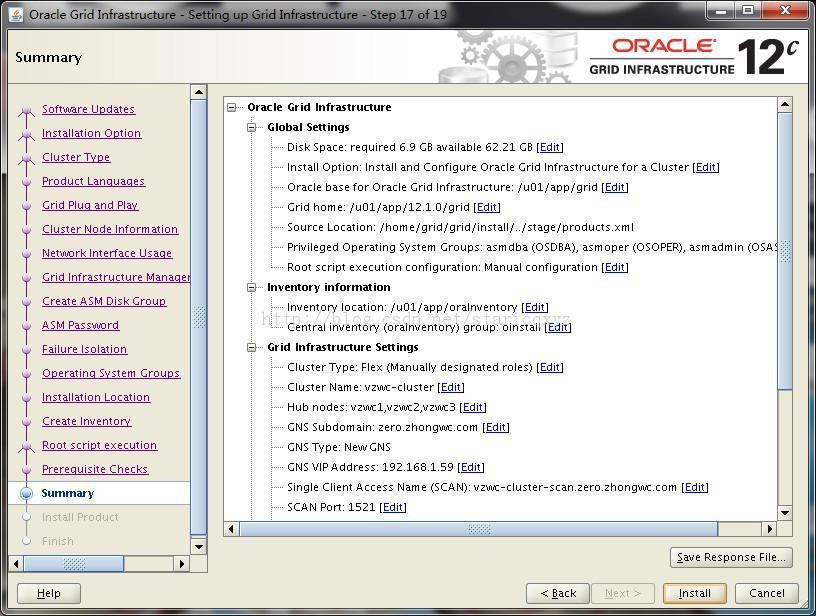The width and height of the screenshot is (816, 616).
Task: Click right arrow of steps list horizontal scrollbar
Action: pos(182,564)
